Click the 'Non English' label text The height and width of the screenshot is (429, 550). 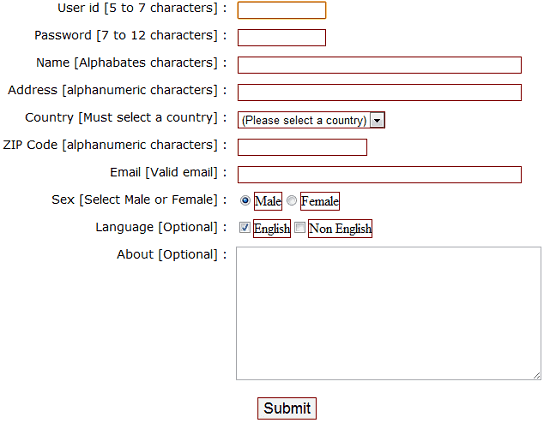(340, 228)
